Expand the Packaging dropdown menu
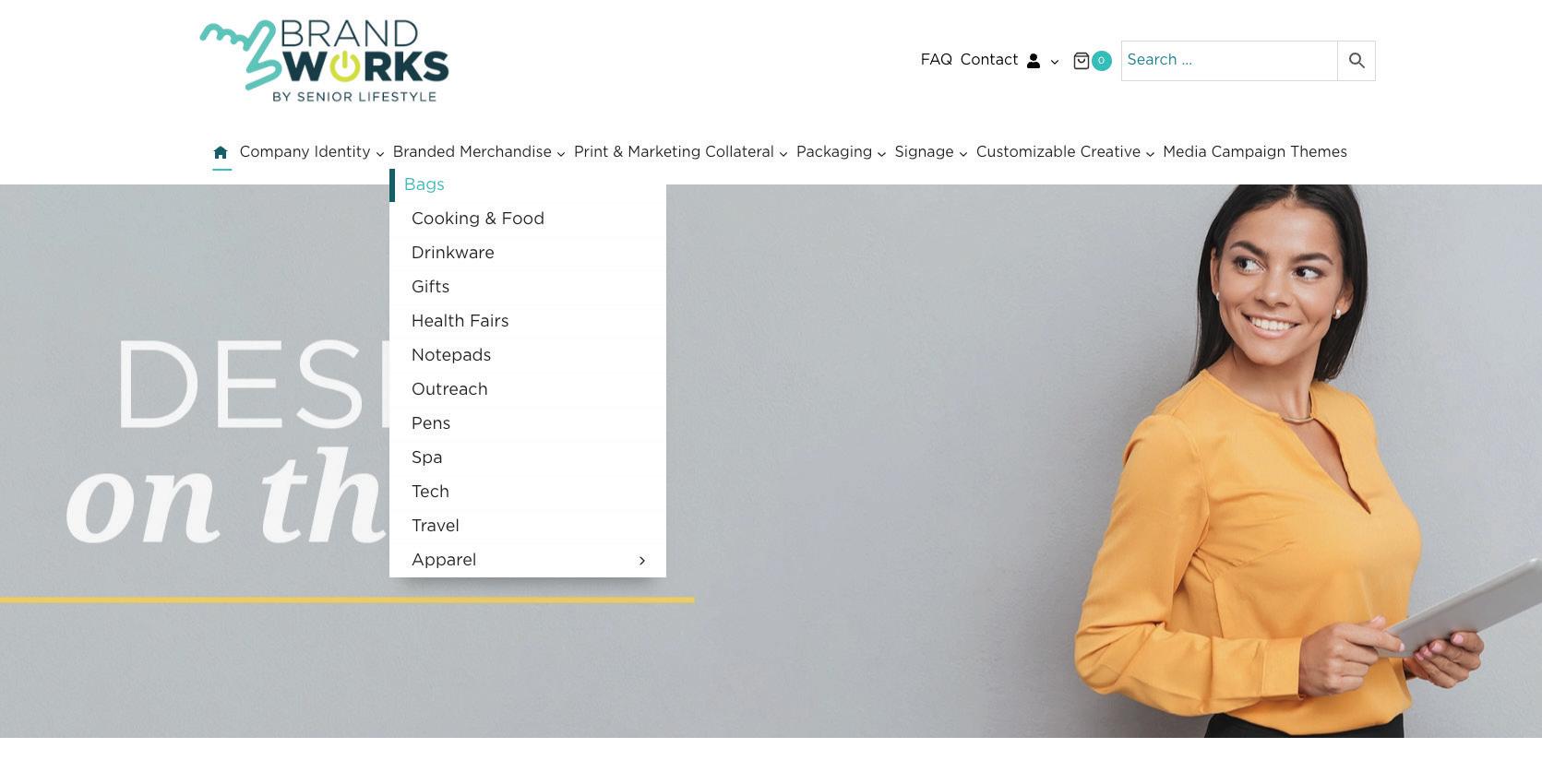 [x=841, y=152]
